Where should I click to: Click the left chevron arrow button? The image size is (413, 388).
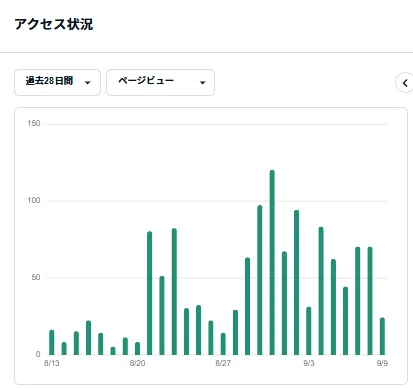tap(404, 83)
